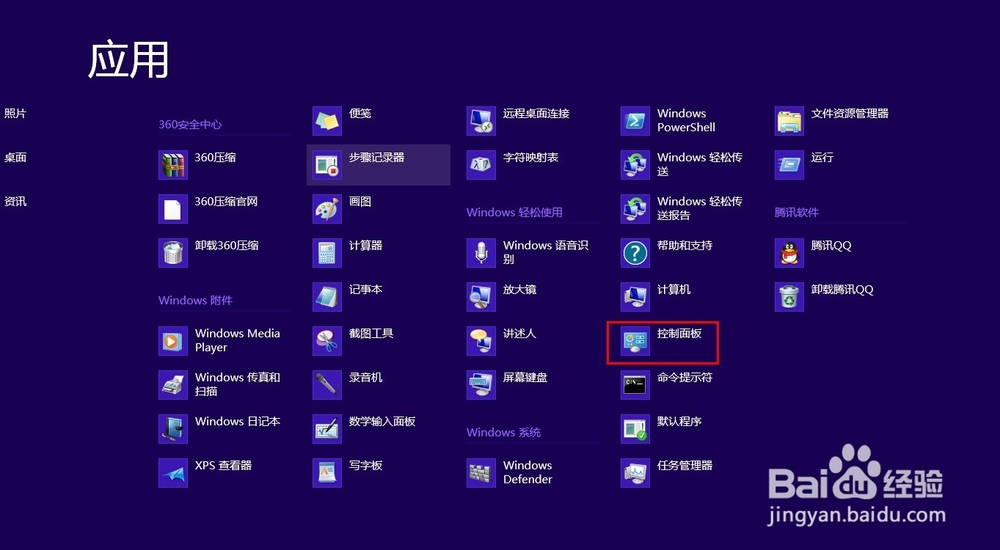Click the 卸载腾讯QQ recycle bin icon

790,297
